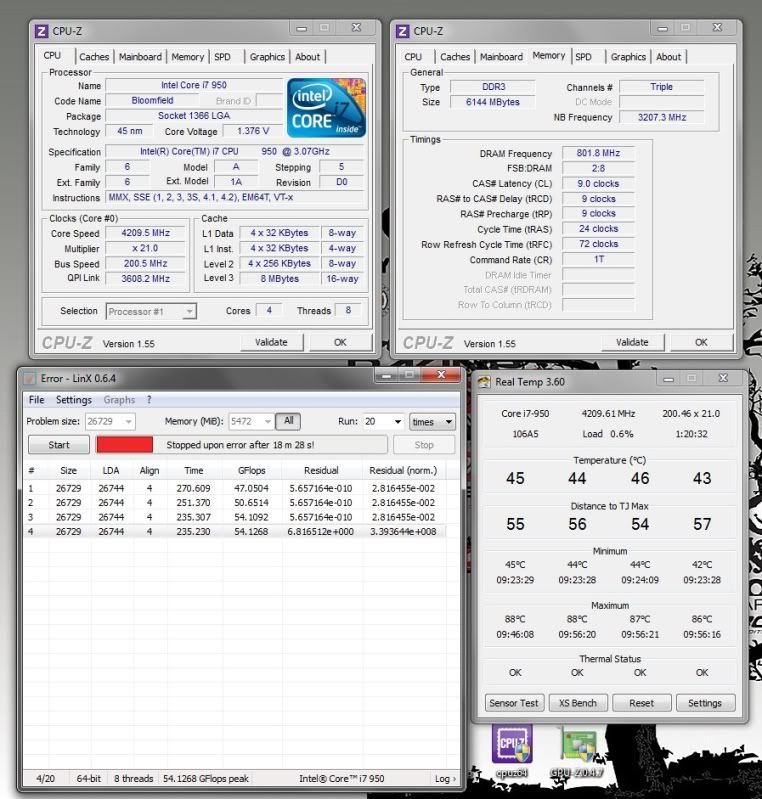Click the Real Temp title bar icon
This screenshot has height=799, width=762.
click(x=484, y=381)
